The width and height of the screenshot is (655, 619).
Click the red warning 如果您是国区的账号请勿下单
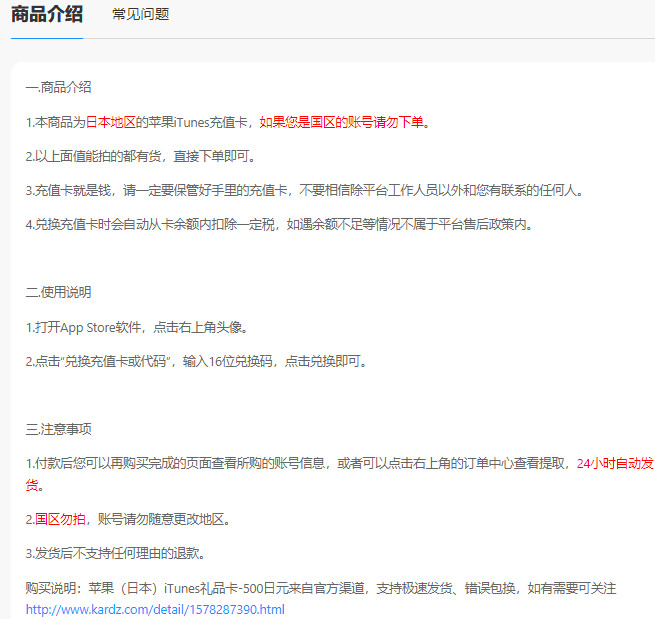341,122
